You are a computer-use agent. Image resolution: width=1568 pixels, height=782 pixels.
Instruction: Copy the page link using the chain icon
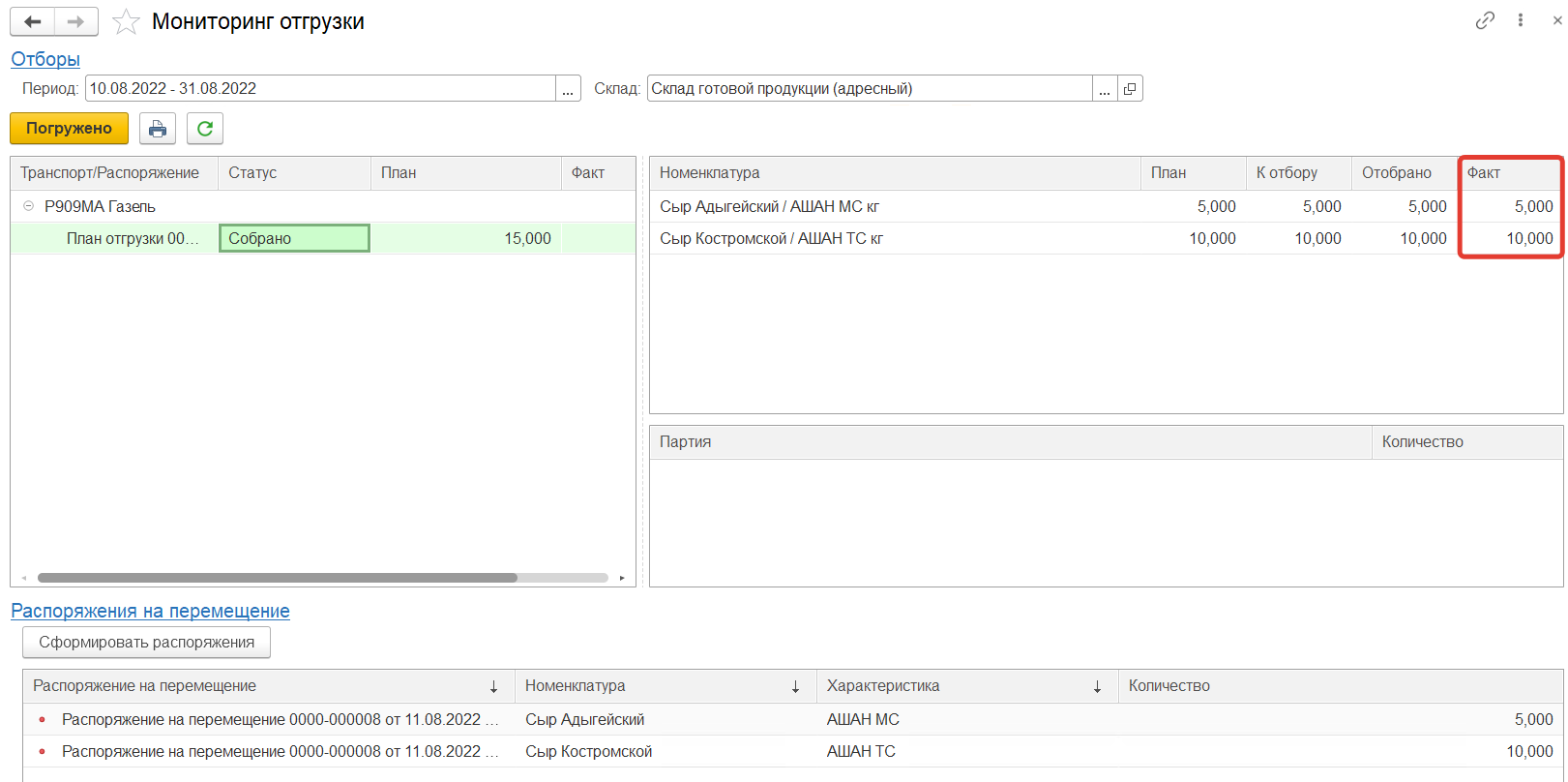coord(1485,20)
